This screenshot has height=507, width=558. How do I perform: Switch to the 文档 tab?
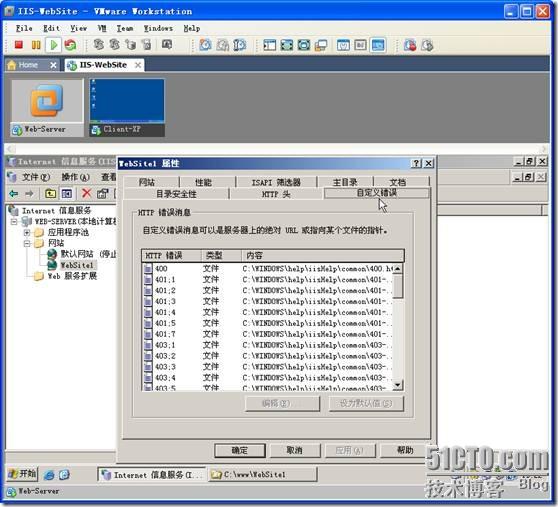click(398, 182)
